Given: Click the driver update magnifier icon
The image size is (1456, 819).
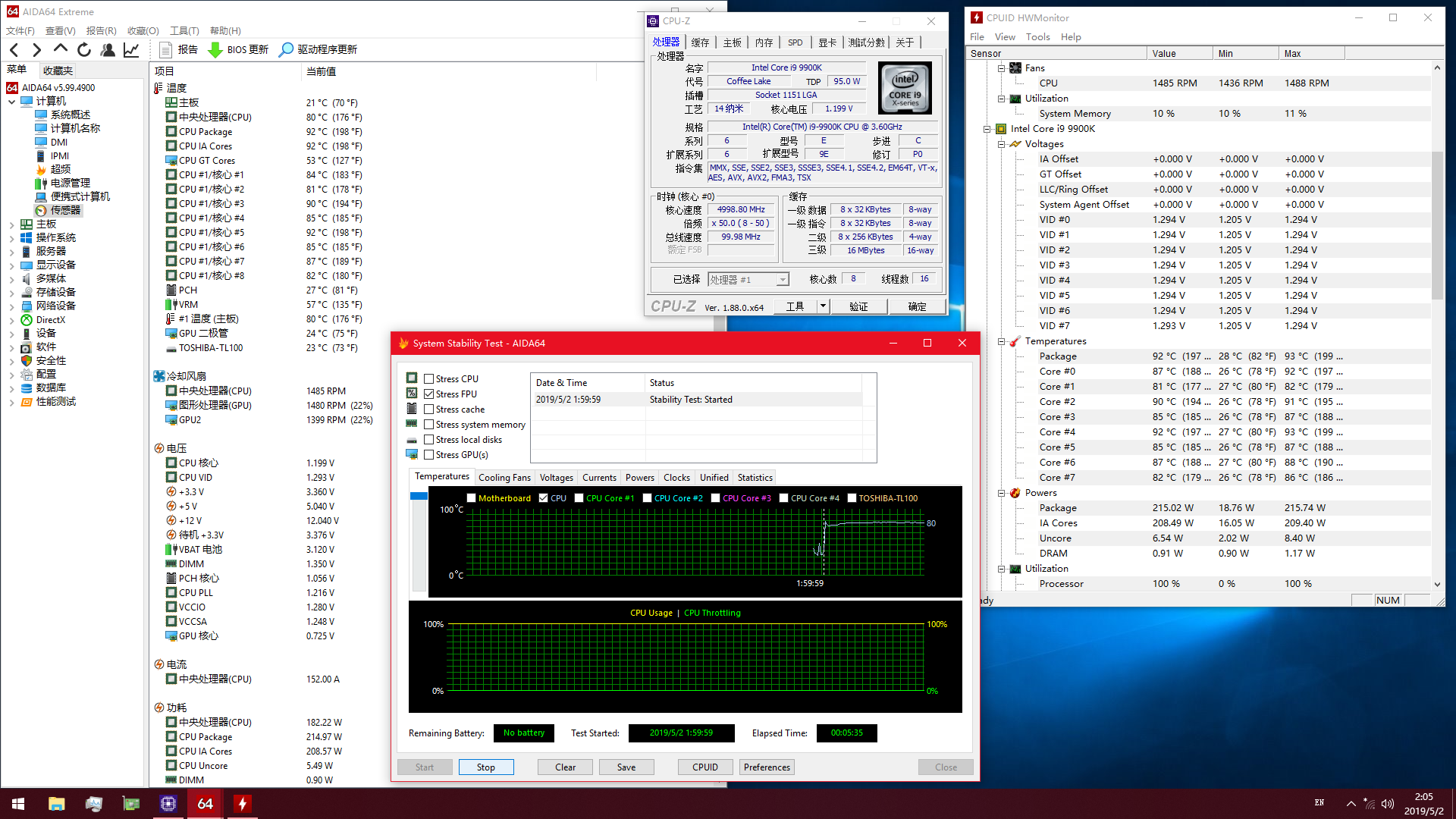Looking at the screenshot, I should [x=286, y=50].
